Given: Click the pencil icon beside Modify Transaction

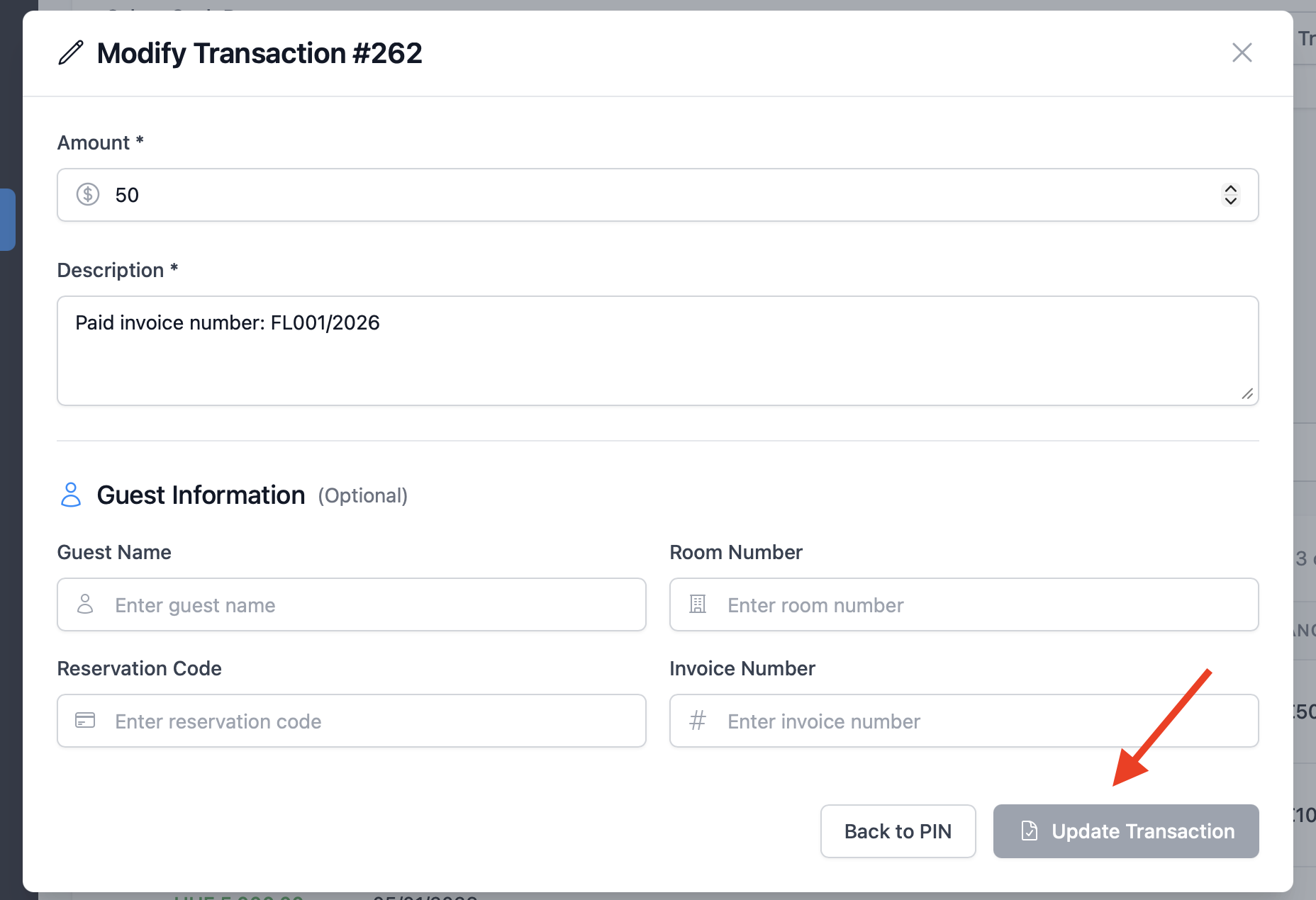Looking at the screenshot, I should click(71, 53).
